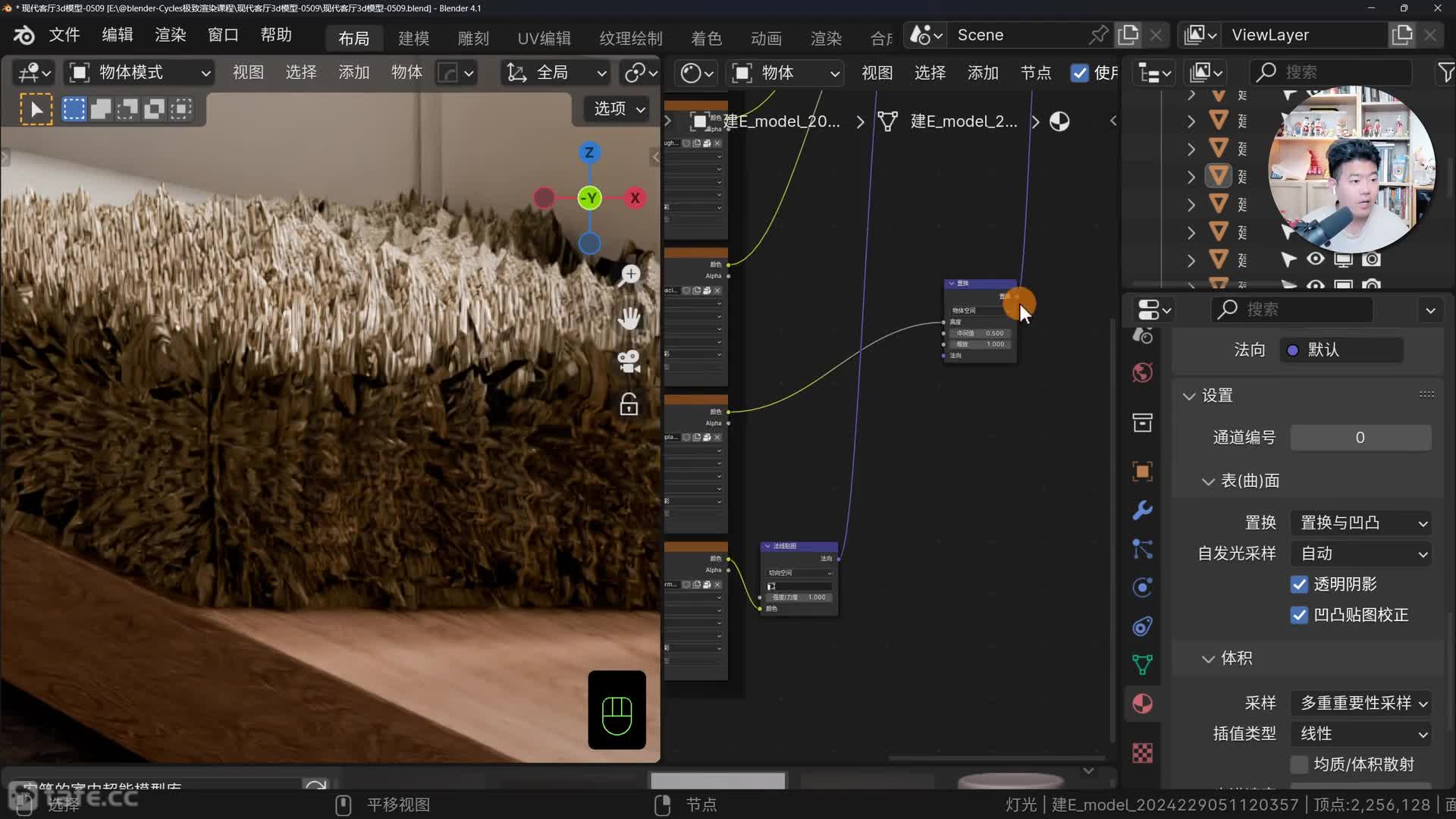Toggle camera view icon in viewport

629,362
